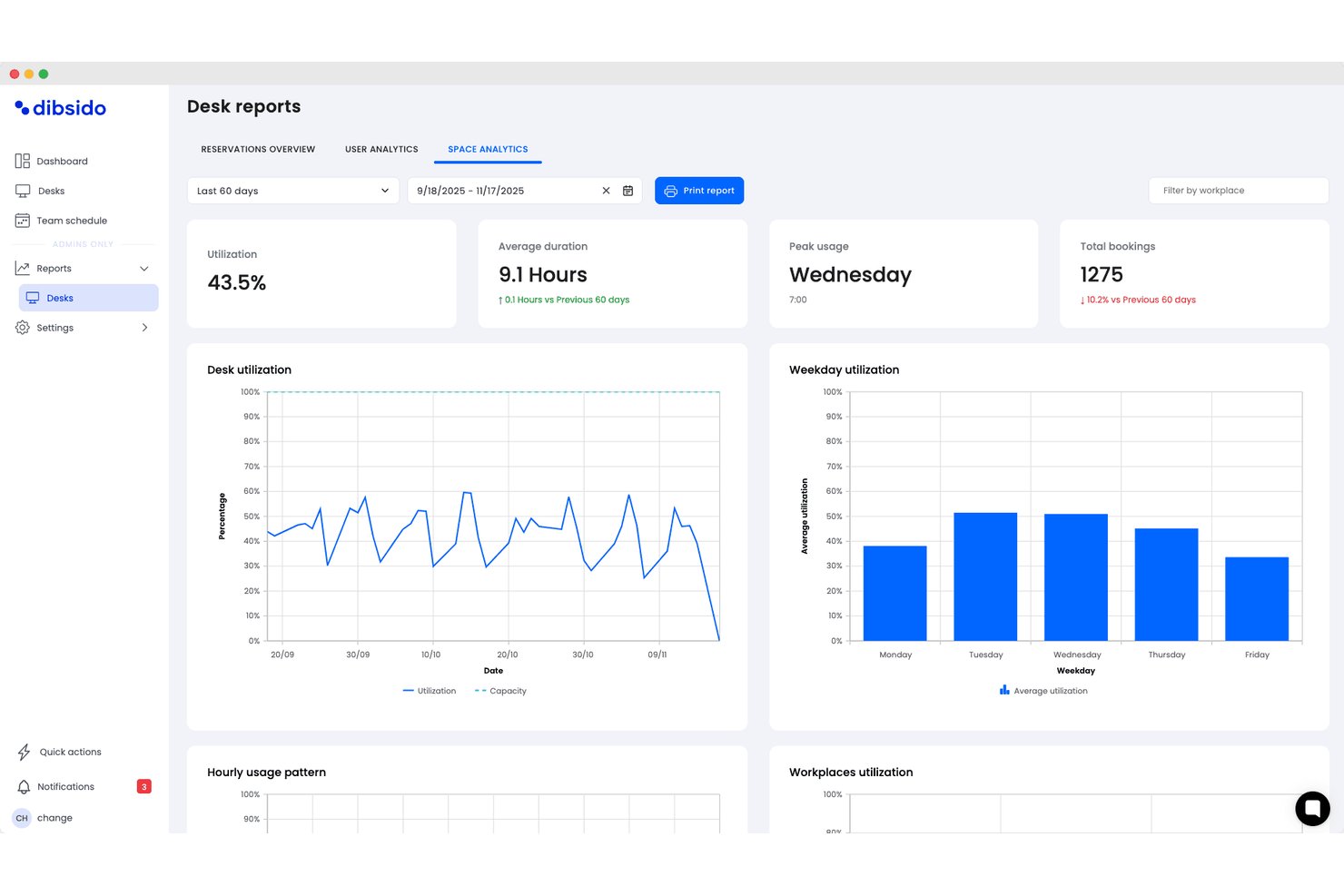Switch to Reservations Overview tab
1344x896 pixels.
pyautogui.click(x=258, y=149)
